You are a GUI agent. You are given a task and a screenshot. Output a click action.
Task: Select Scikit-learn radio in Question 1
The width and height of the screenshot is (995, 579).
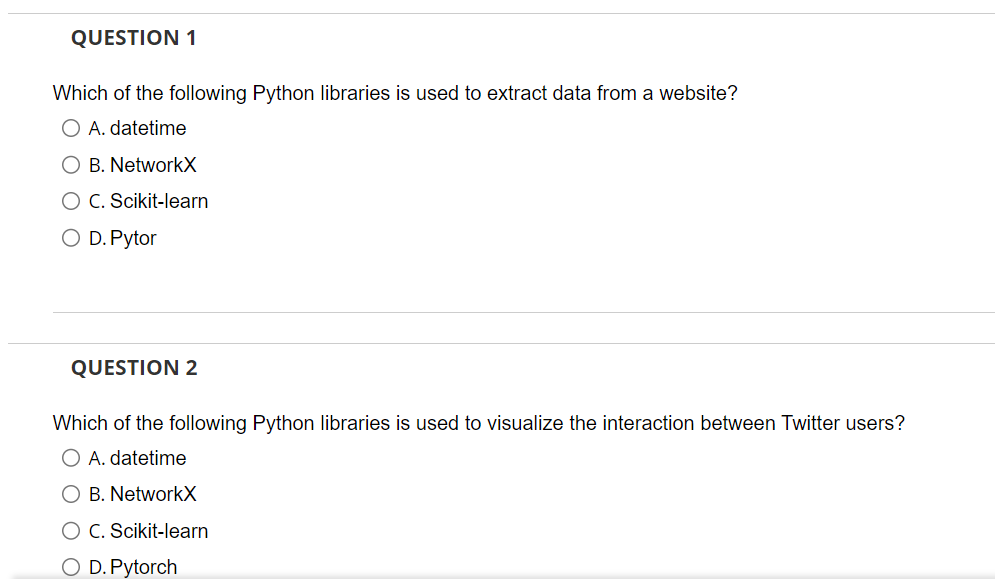(71, 201)
